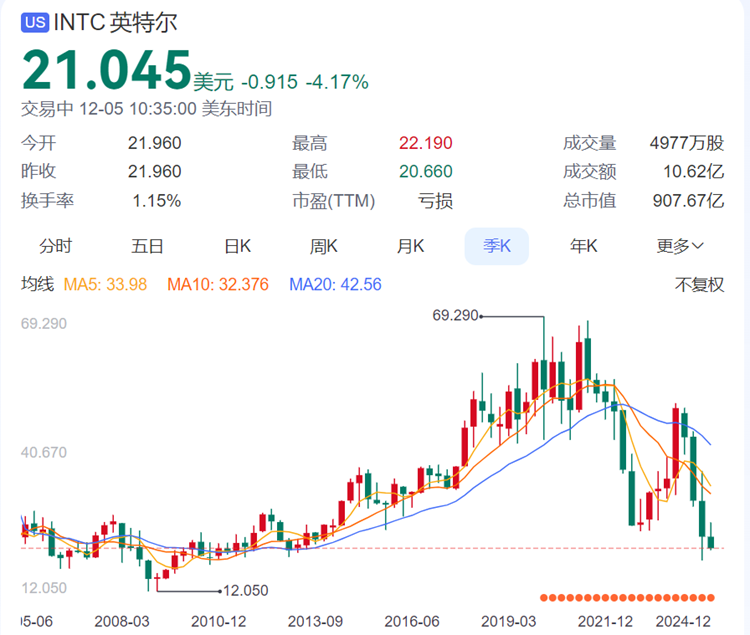Click the 总市值 value 907.67亿
750x635 pixels.
(689, 201)
